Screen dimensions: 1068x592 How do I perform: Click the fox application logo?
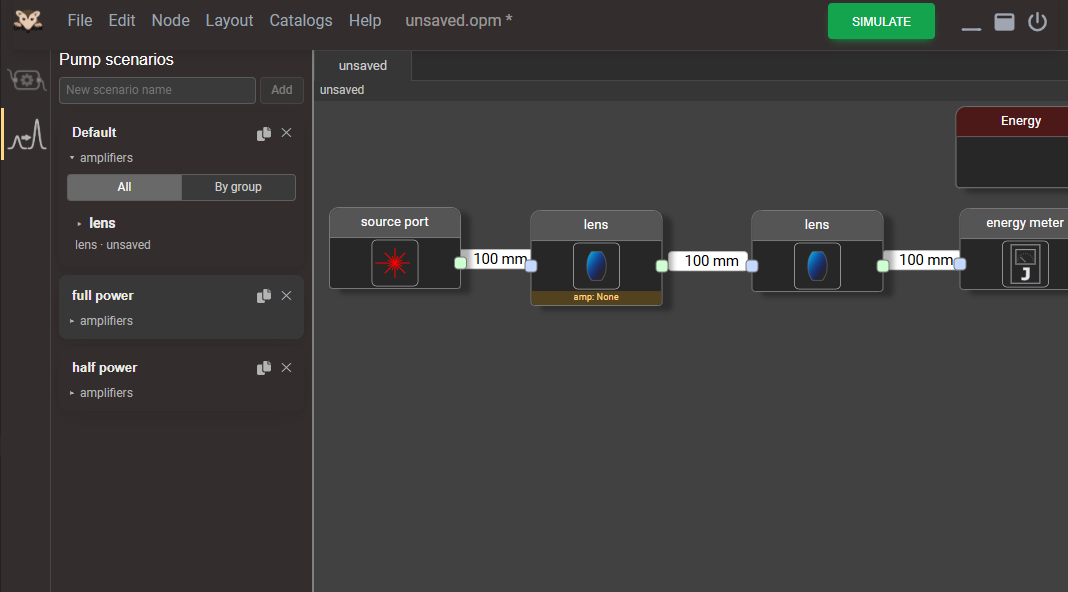click(x=28, y=20)
